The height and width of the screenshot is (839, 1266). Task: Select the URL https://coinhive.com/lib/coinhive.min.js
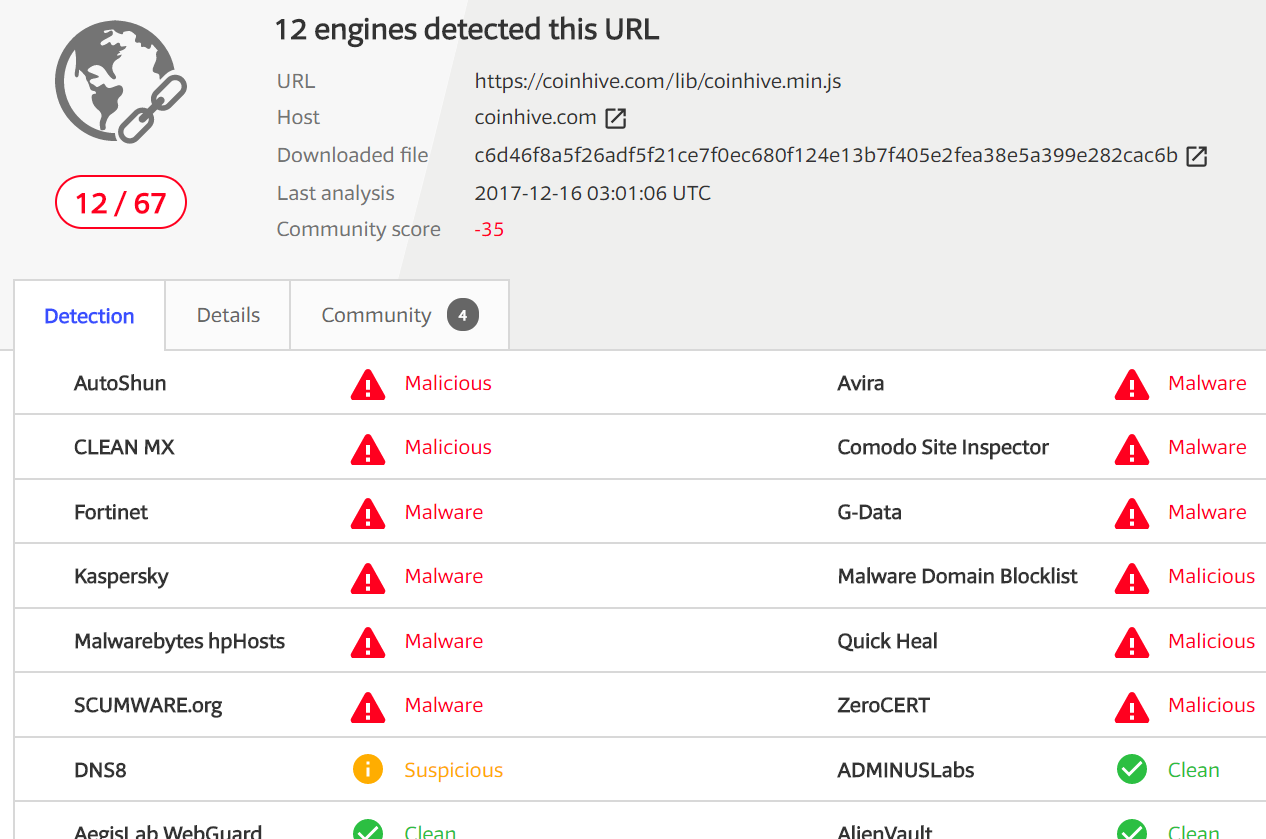[658, 81]
